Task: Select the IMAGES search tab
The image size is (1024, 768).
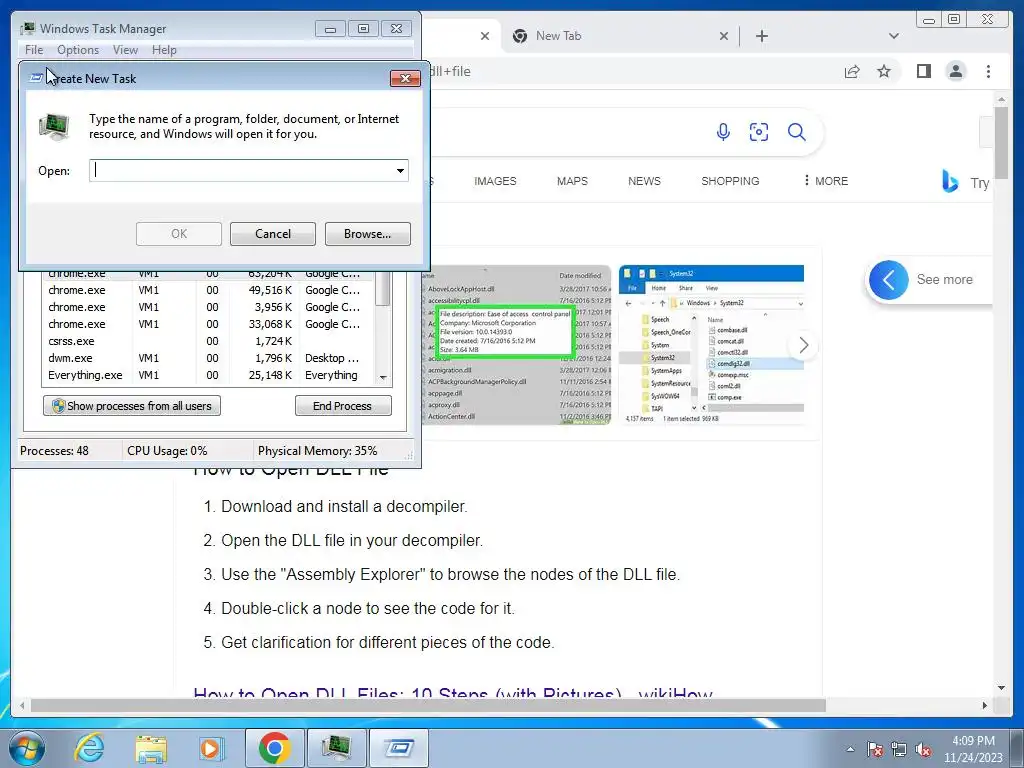Action: tap(495, 181)
